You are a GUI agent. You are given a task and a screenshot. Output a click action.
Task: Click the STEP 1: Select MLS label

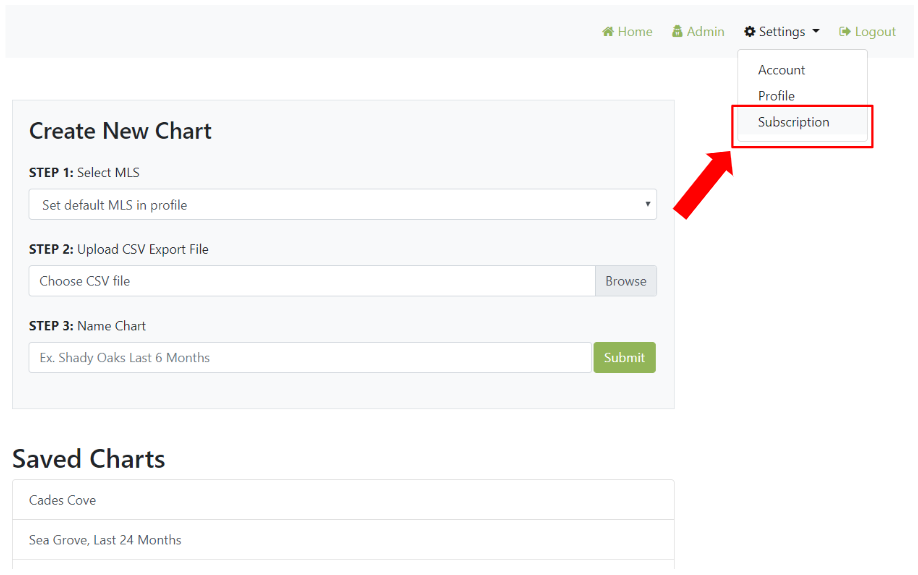tap(84, 173)
